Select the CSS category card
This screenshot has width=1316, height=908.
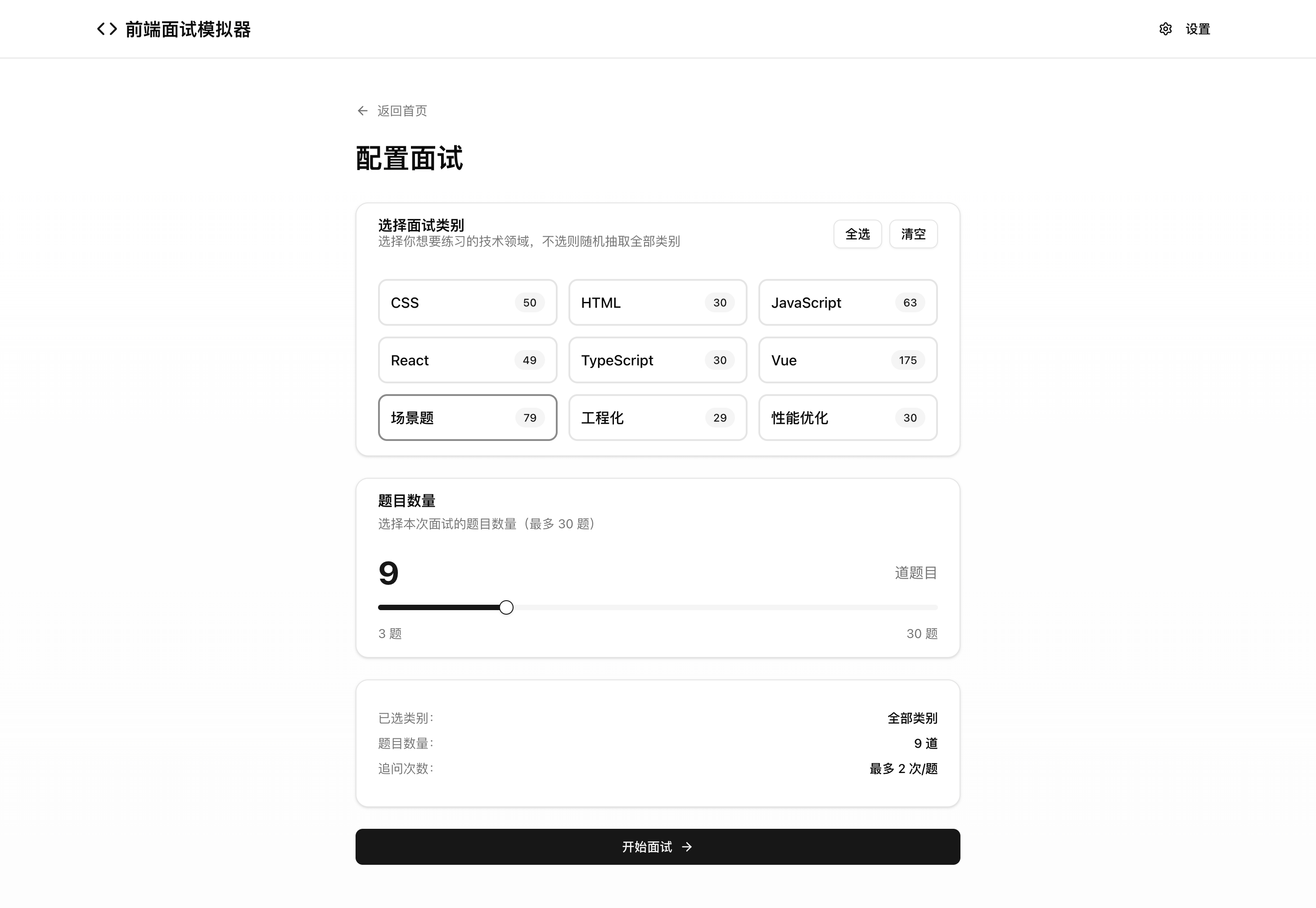coord(467,303)
